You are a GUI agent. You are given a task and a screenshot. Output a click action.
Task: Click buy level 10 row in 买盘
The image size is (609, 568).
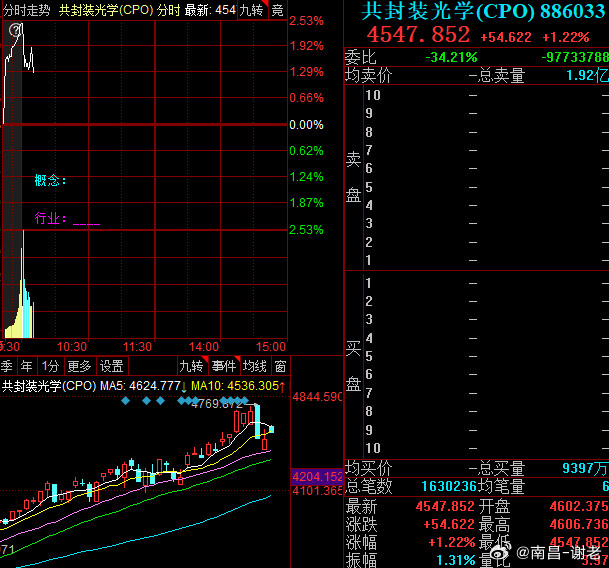(x=486, y=448)
